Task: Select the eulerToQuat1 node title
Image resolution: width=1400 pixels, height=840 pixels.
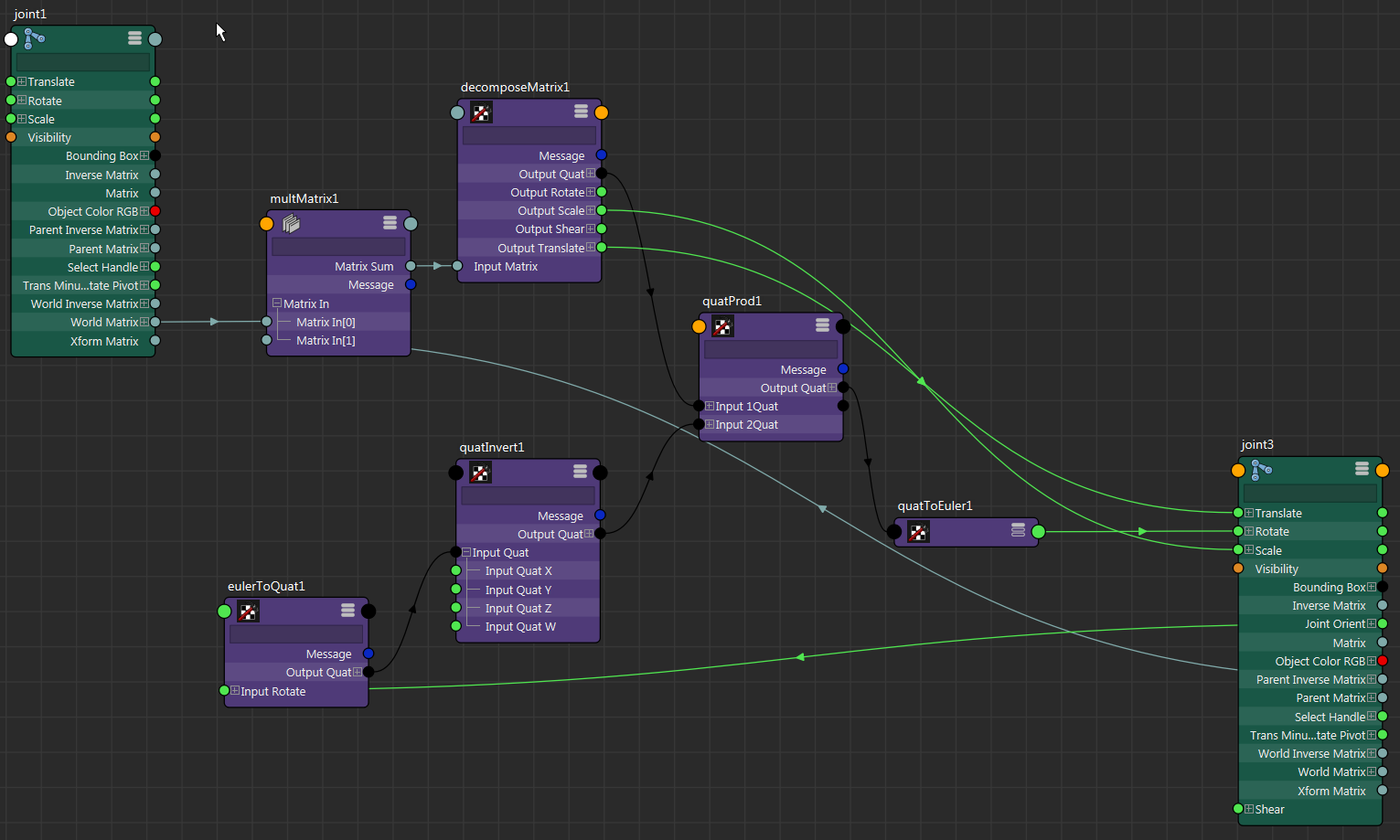Action: (266, 586)
